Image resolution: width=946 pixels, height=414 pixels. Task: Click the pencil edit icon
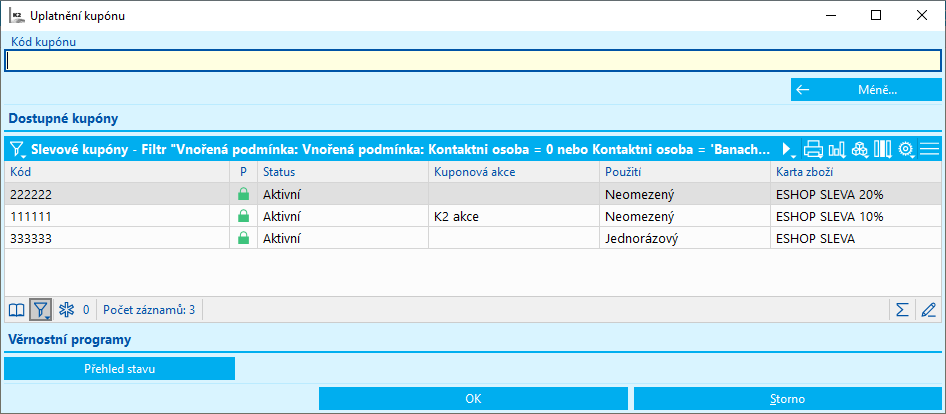[929, 310]
